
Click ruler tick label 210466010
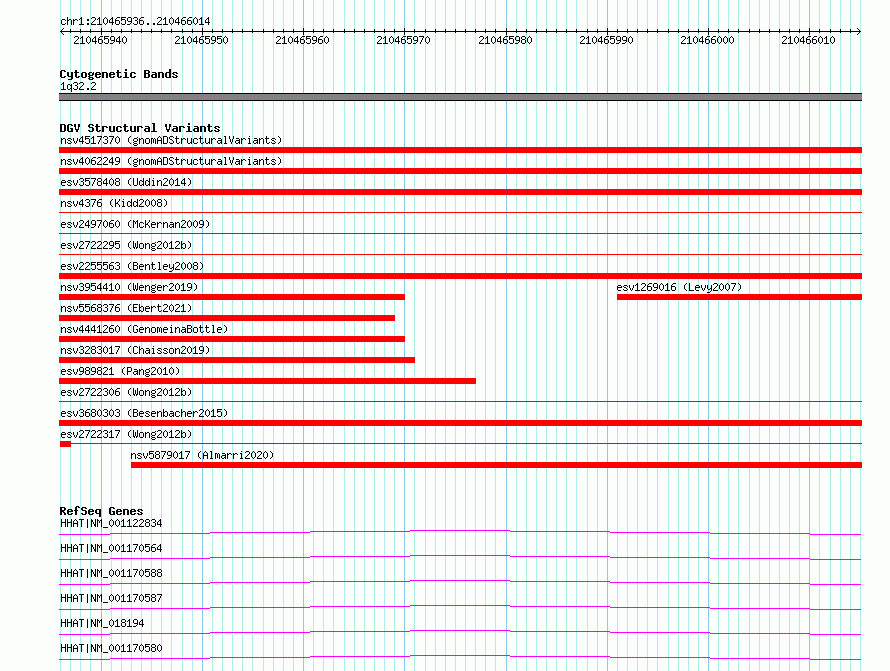click(x=808, y=40)
